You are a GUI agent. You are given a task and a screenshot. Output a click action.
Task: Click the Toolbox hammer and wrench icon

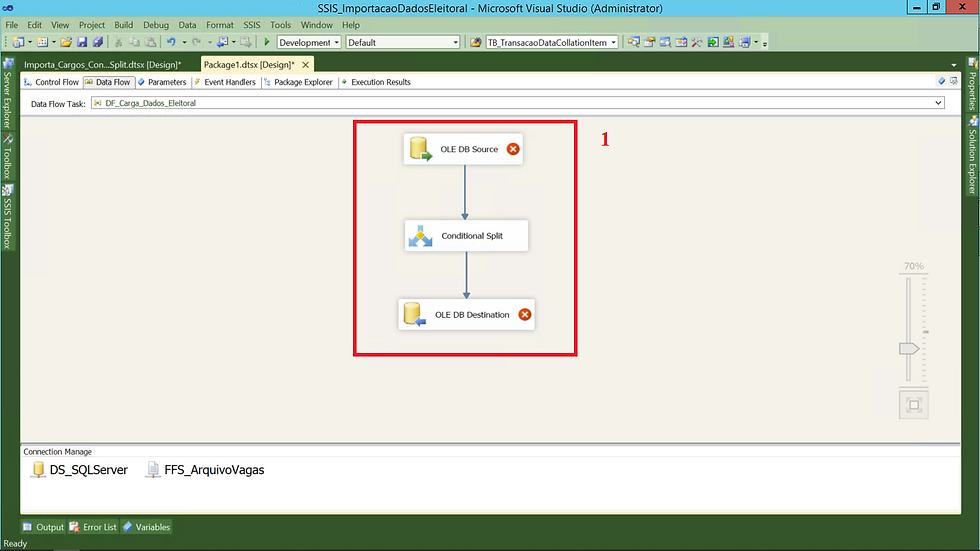click(697, 42)
